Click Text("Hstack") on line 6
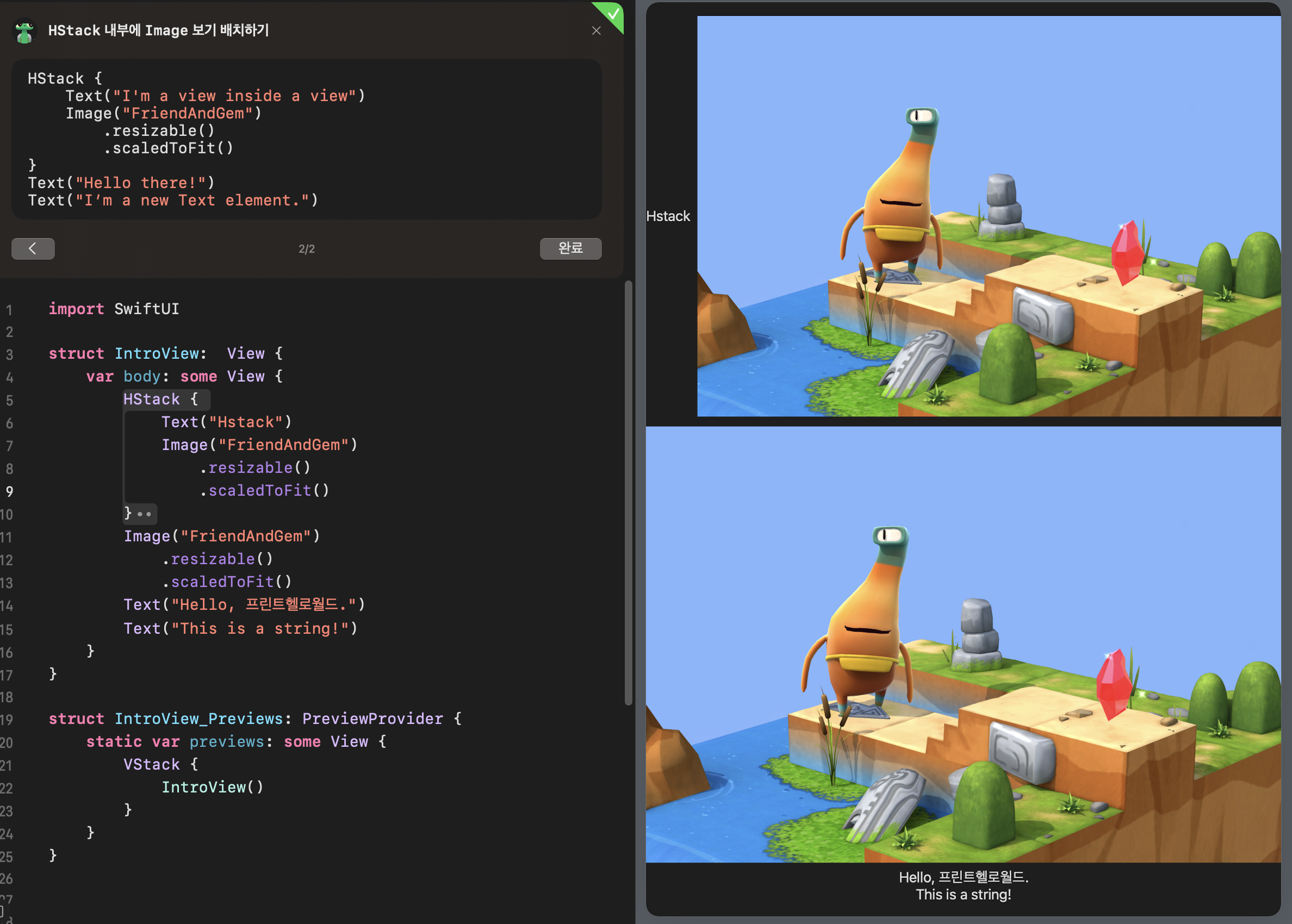This screenshot has width=1292, height=924. pyautogui.click(x=227, y=422)
